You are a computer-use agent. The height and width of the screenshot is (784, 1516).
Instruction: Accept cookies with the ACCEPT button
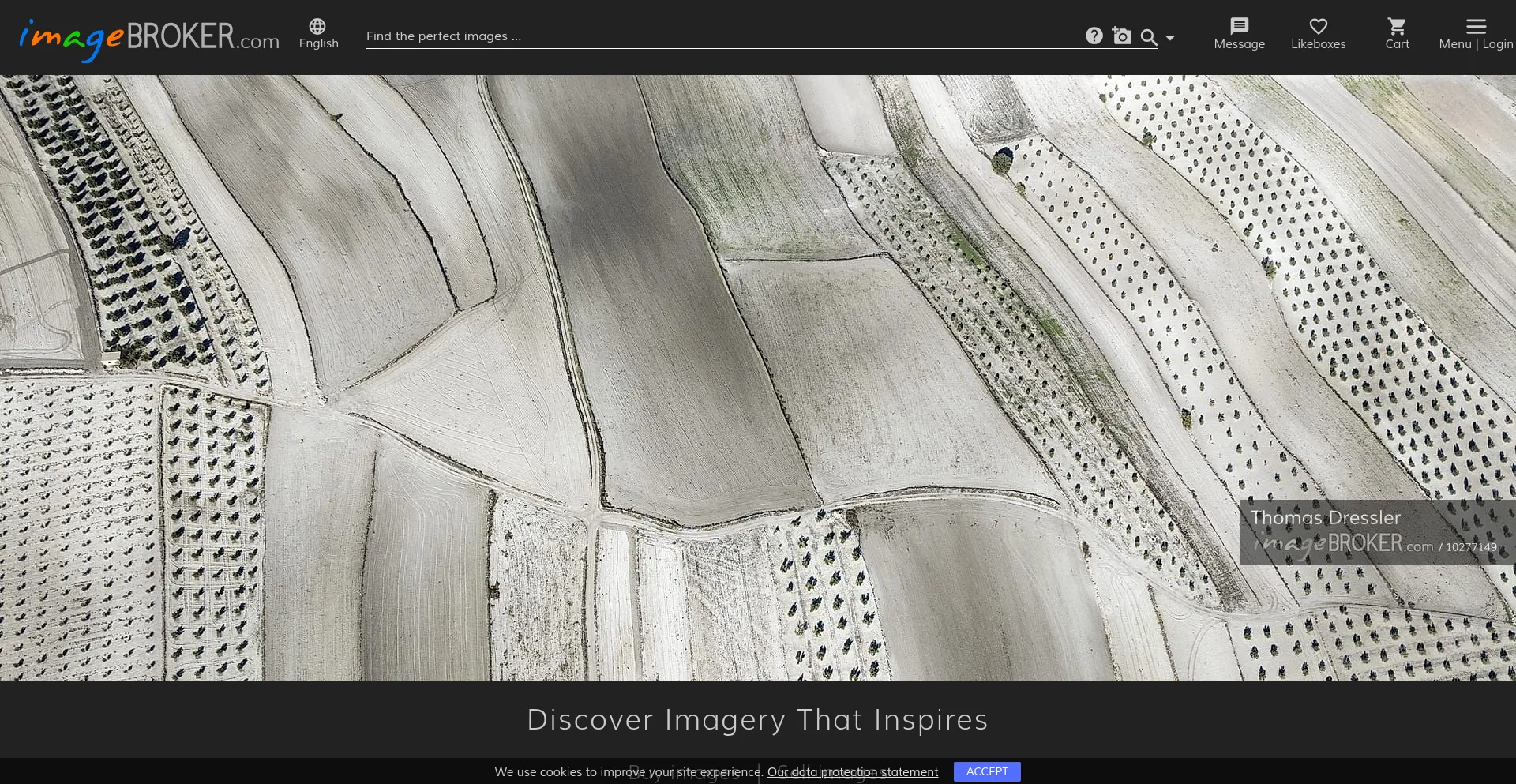tap(987, 771)
